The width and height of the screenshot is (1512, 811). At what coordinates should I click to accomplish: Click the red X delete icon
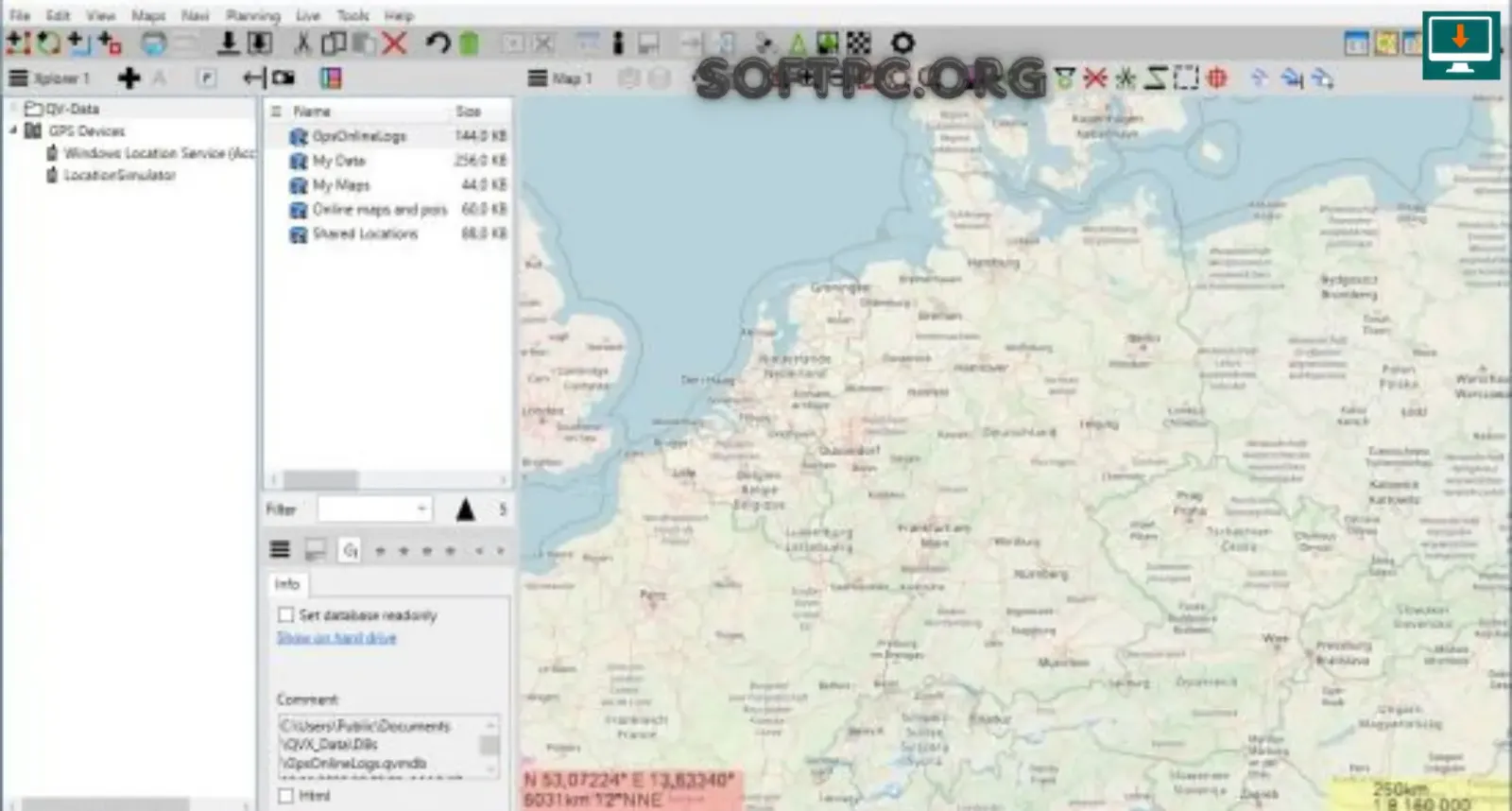coord(395,43)
